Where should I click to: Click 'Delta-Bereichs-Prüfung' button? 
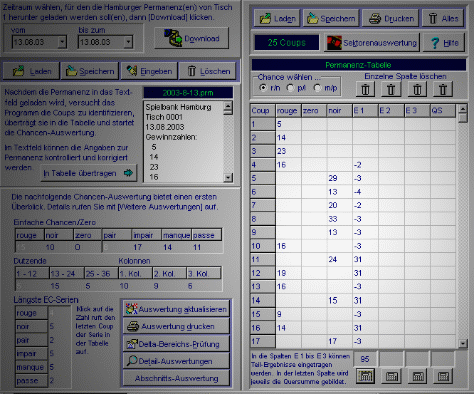[176, 344]
